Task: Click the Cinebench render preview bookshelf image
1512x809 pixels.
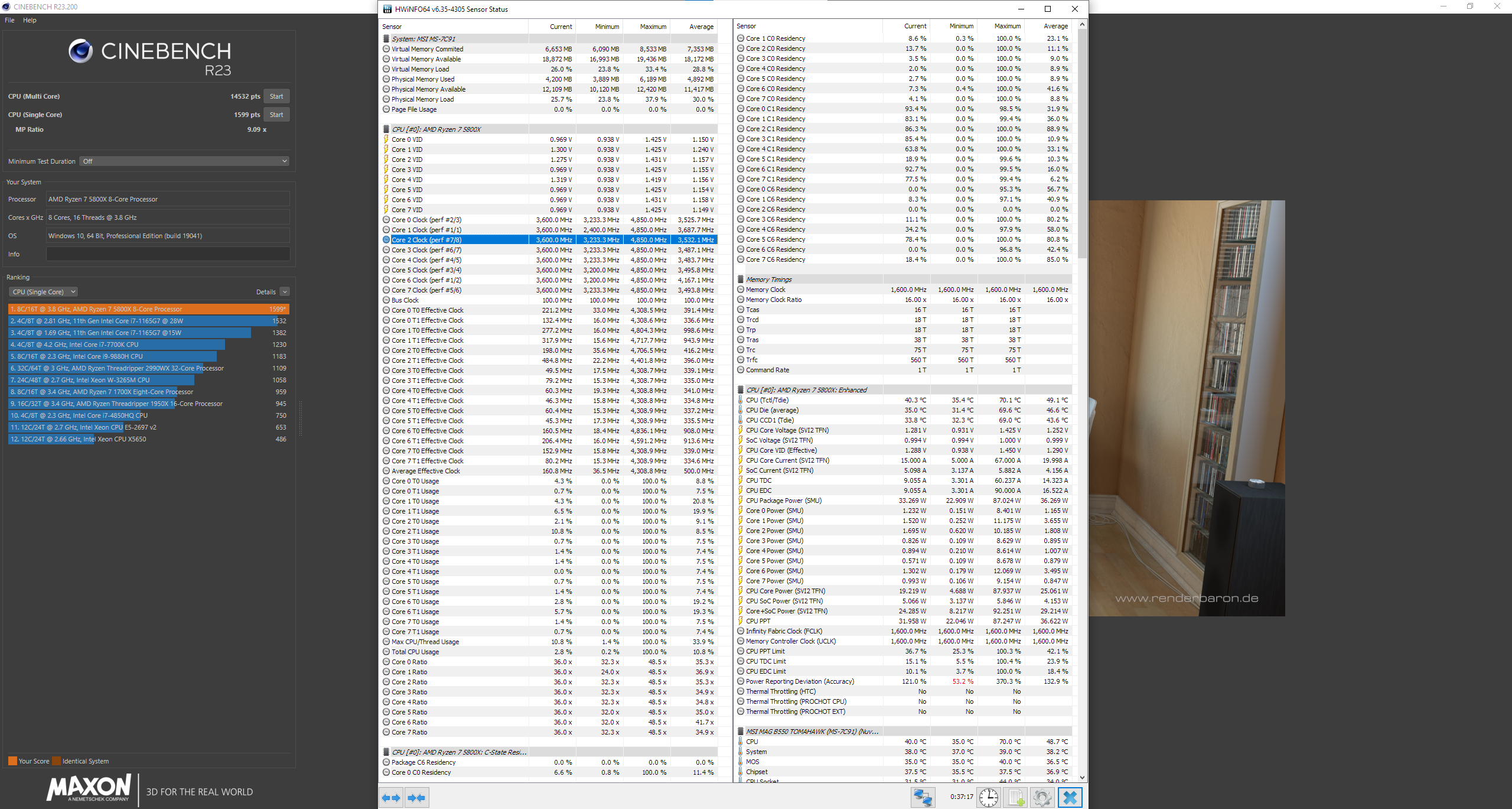Action: tap(1187, 408)
